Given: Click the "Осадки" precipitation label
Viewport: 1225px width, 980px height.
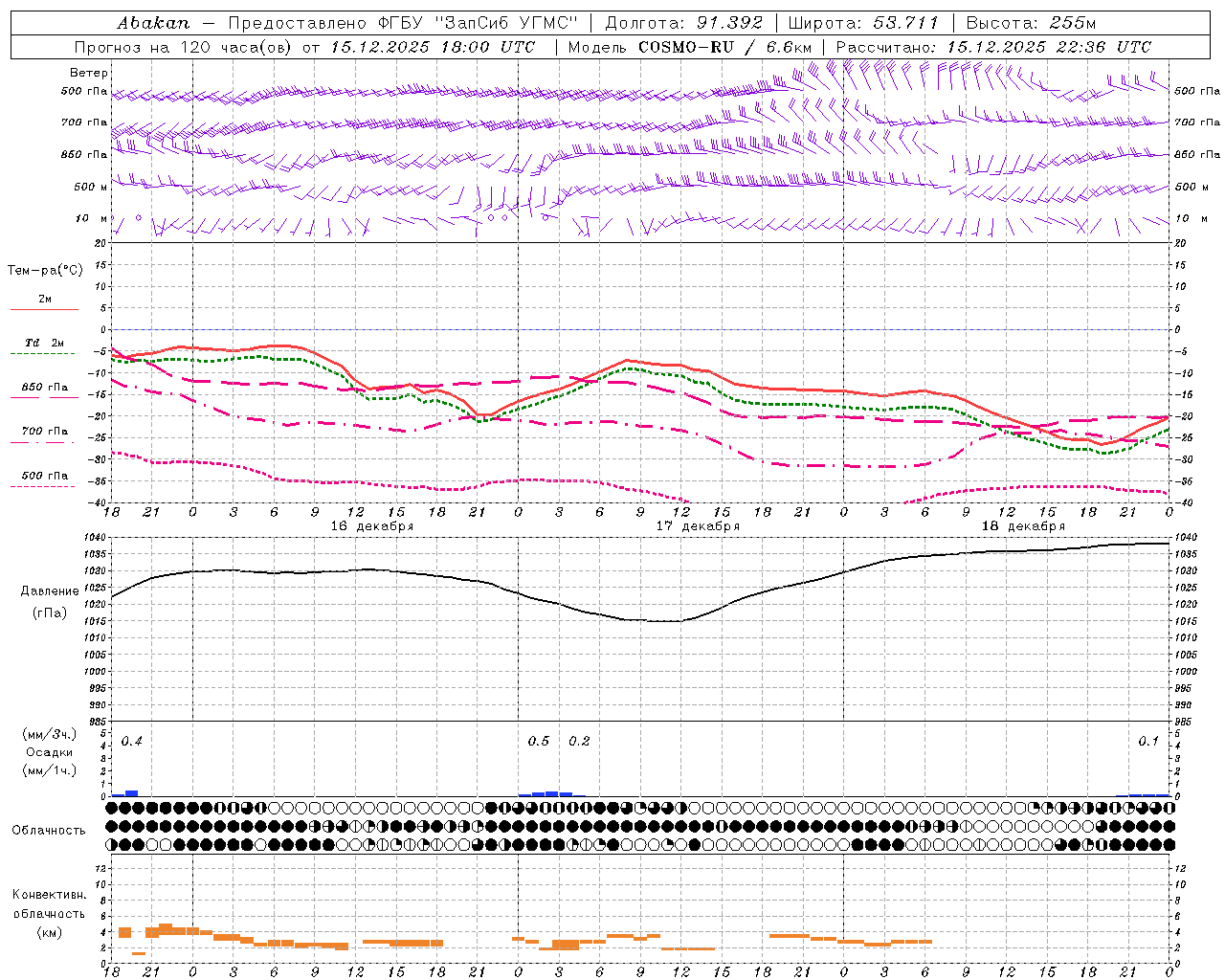Looking at the screenshot, I should 50,752.
